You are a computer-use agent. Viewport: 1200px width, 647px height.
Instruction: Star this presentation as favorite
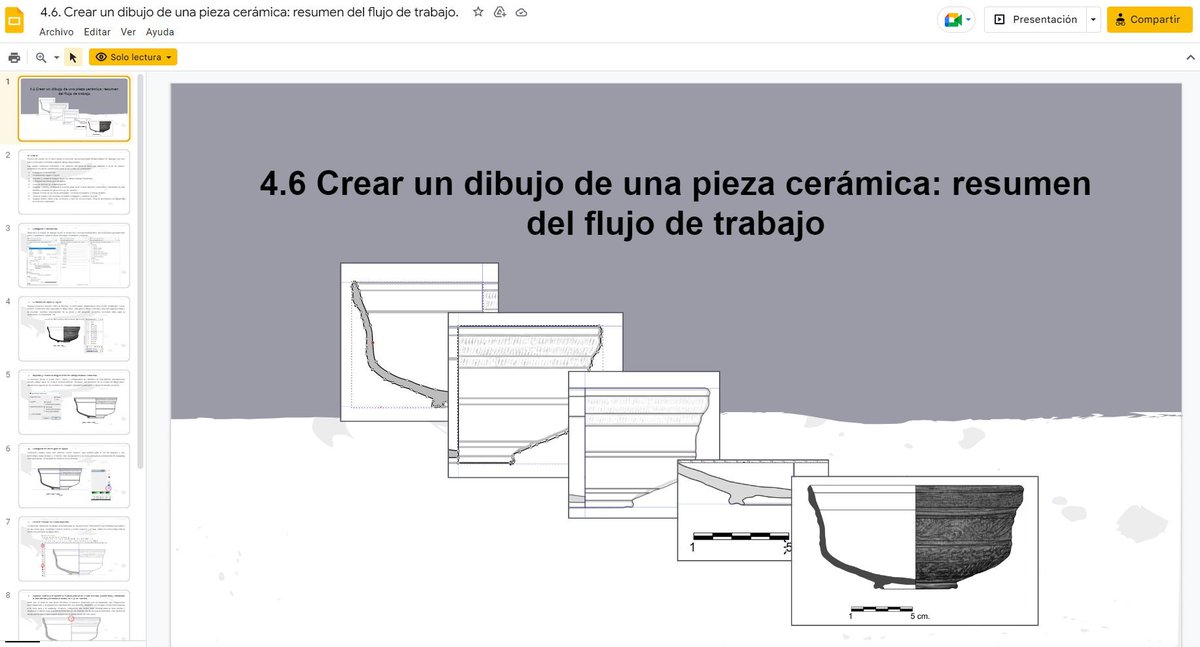(x=477, y=12)
